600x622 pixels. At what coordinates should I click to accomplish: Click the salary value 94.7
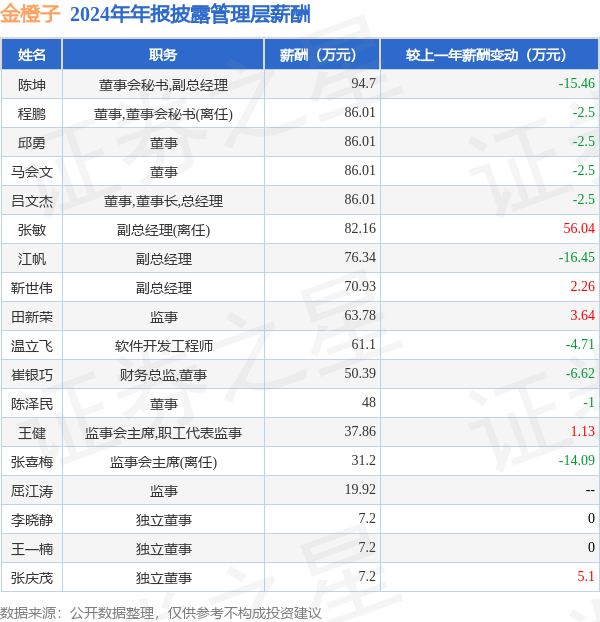(x=363, y=83)
